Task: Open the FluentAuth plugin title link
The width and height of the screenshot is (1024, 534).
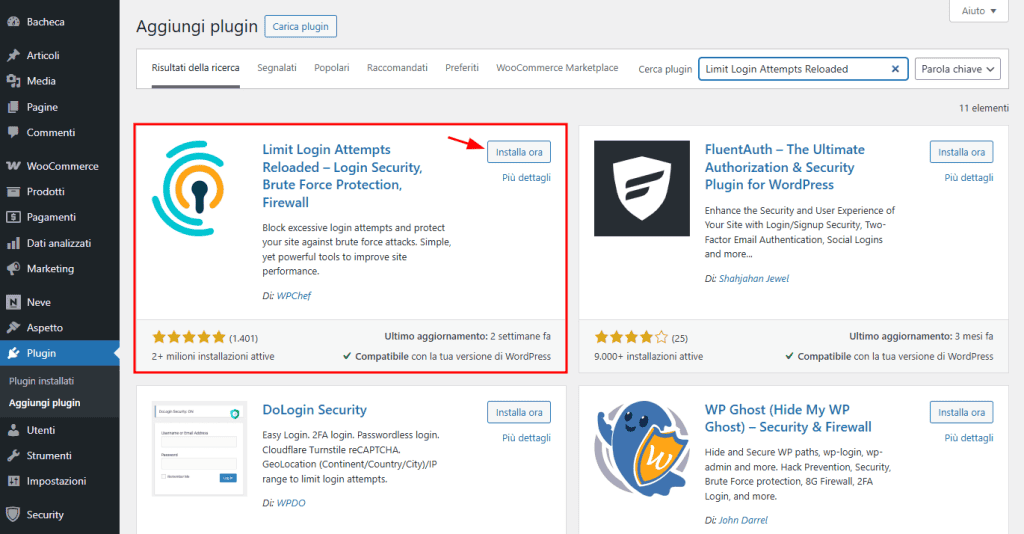Action: (784, 167)
